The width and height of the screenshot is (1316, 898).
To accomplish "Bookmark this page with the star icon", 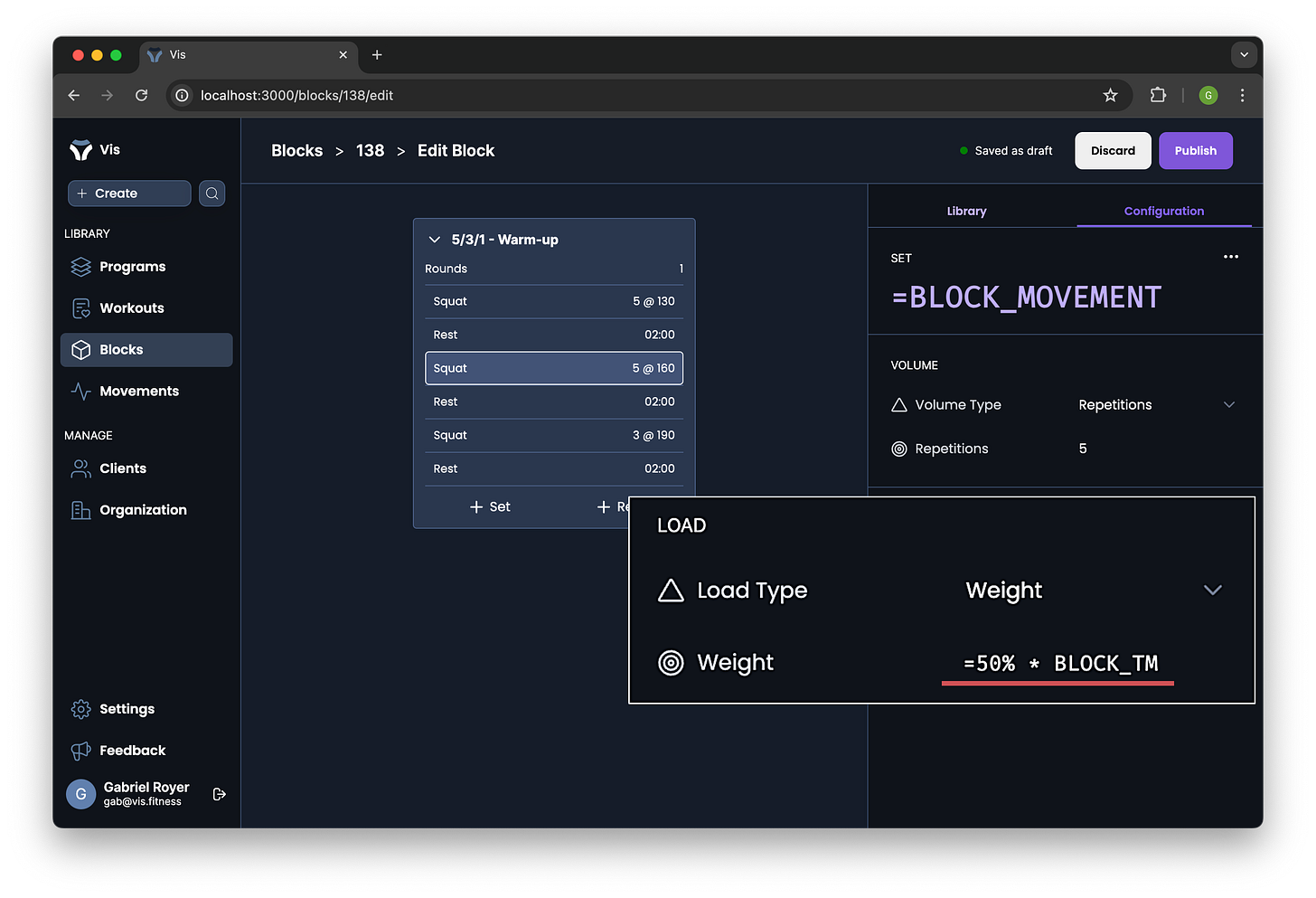I will [x=1111, y=95].
